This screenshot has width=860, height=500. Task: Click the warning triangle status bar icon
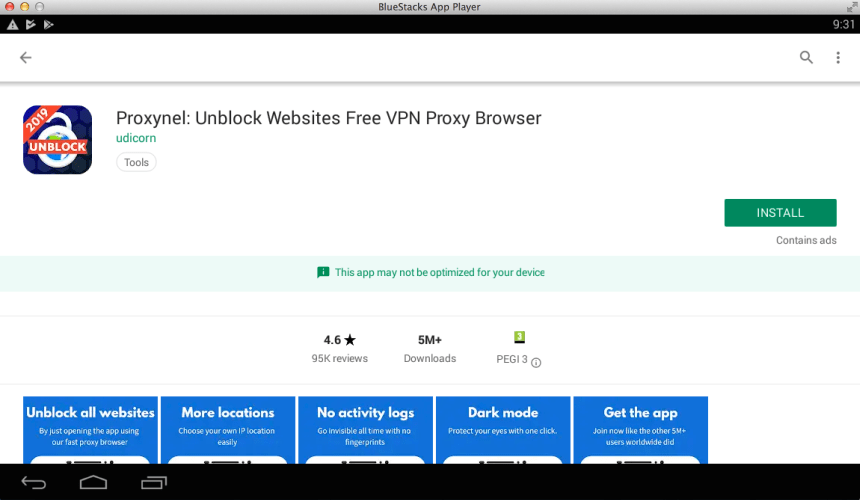(13, 24)
